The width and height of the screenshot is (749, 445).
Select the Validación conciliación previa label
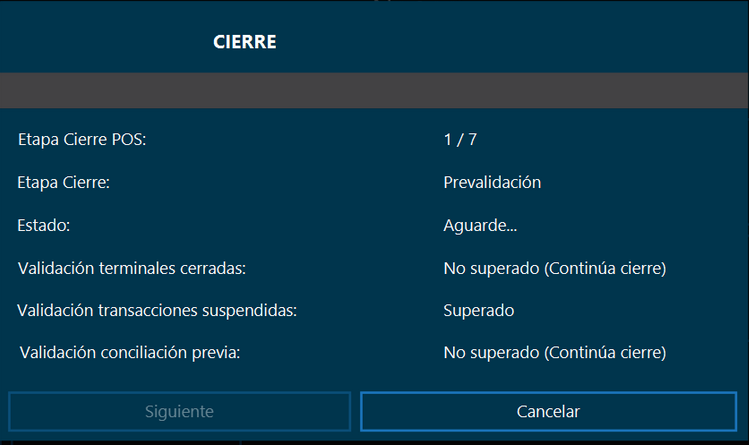(130, 352)
